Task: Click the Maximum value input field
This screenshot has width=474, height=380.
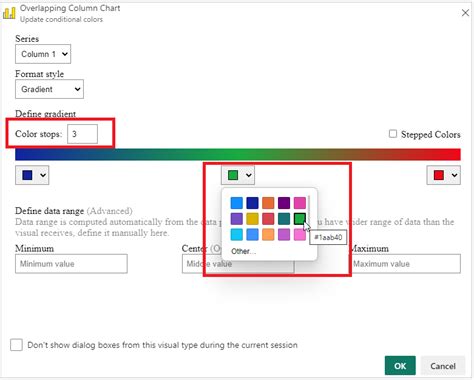Action: click(405, 264)
